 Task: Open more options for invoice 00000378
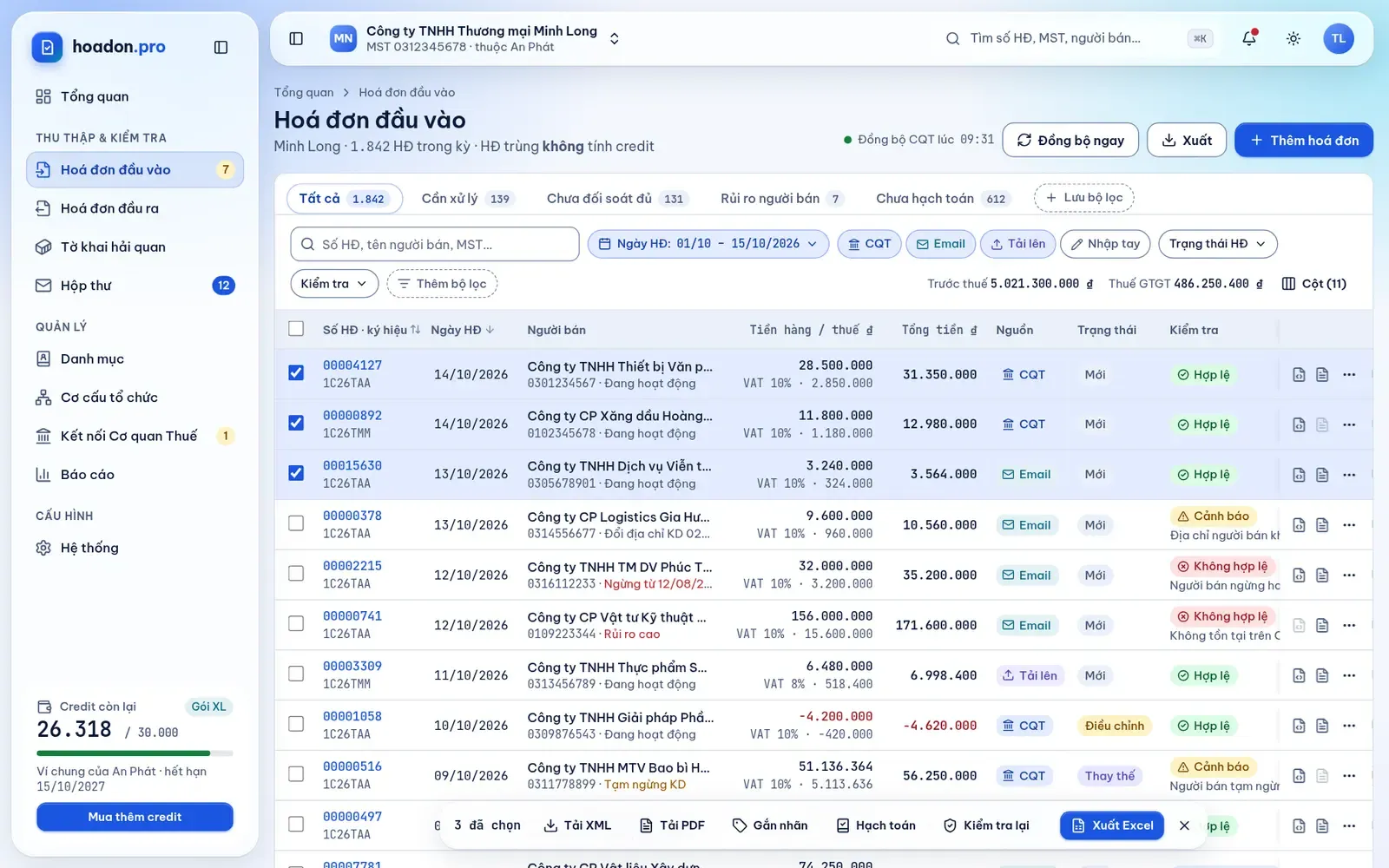click(x=1349, y=525)
